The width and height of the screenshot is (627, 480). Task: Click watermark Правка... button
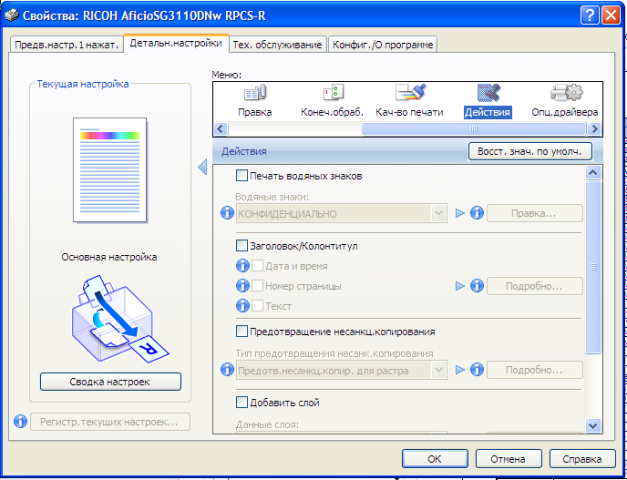534,214
